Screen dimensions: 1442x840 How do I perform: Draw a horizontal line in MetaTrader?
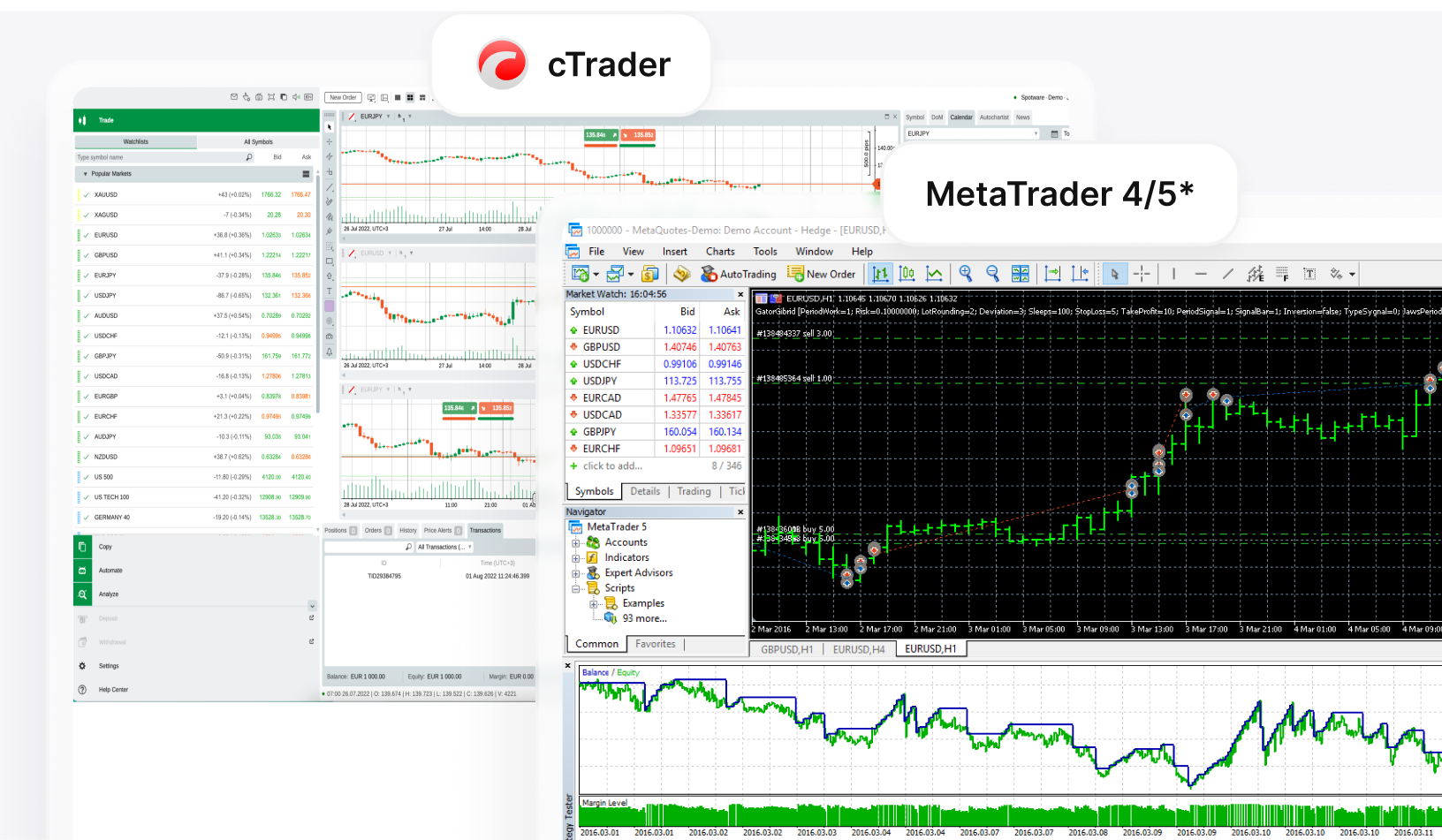[x=1200, y=274]
